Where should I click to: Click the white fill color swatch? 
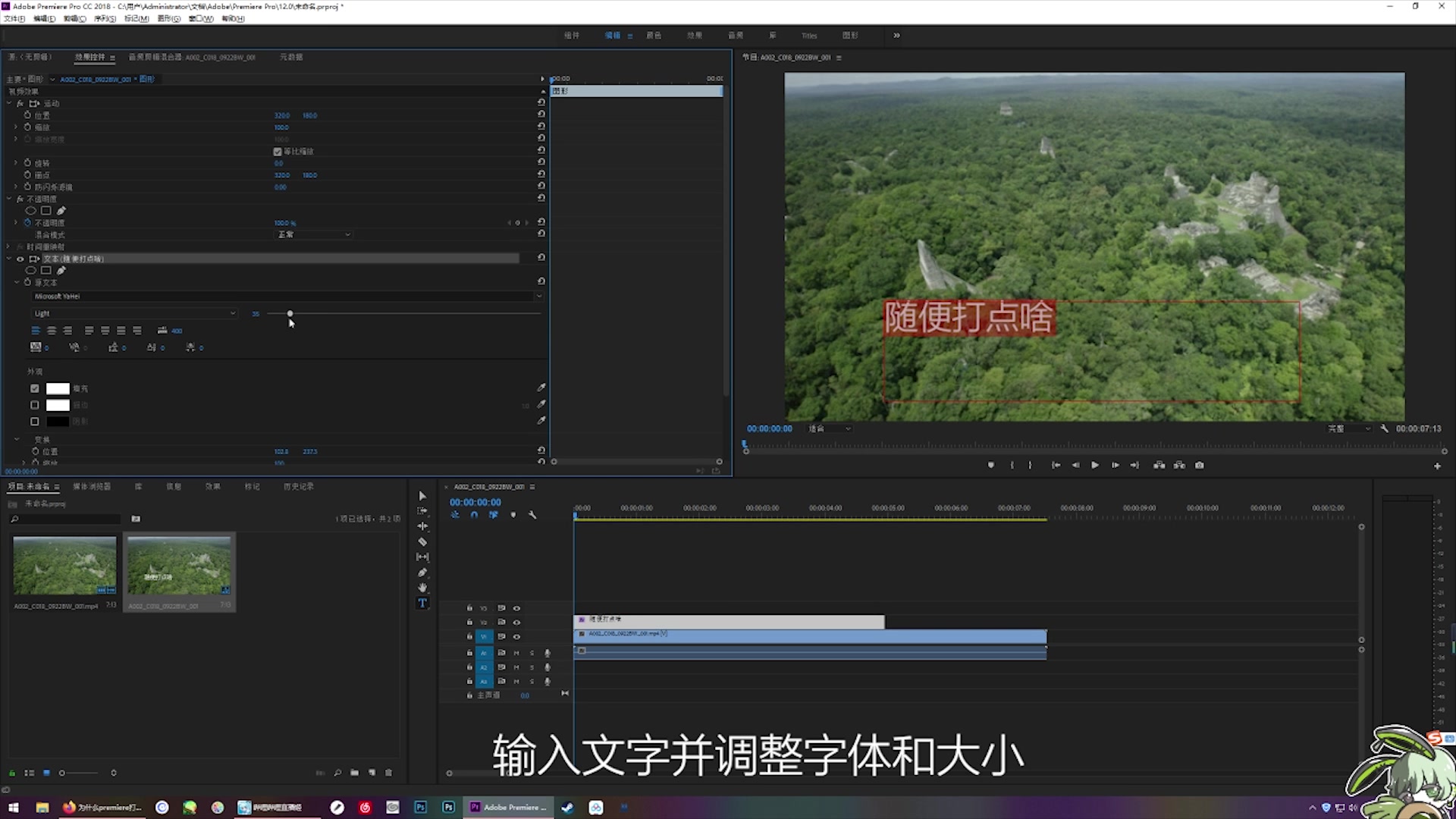click(x=58, y=388)
